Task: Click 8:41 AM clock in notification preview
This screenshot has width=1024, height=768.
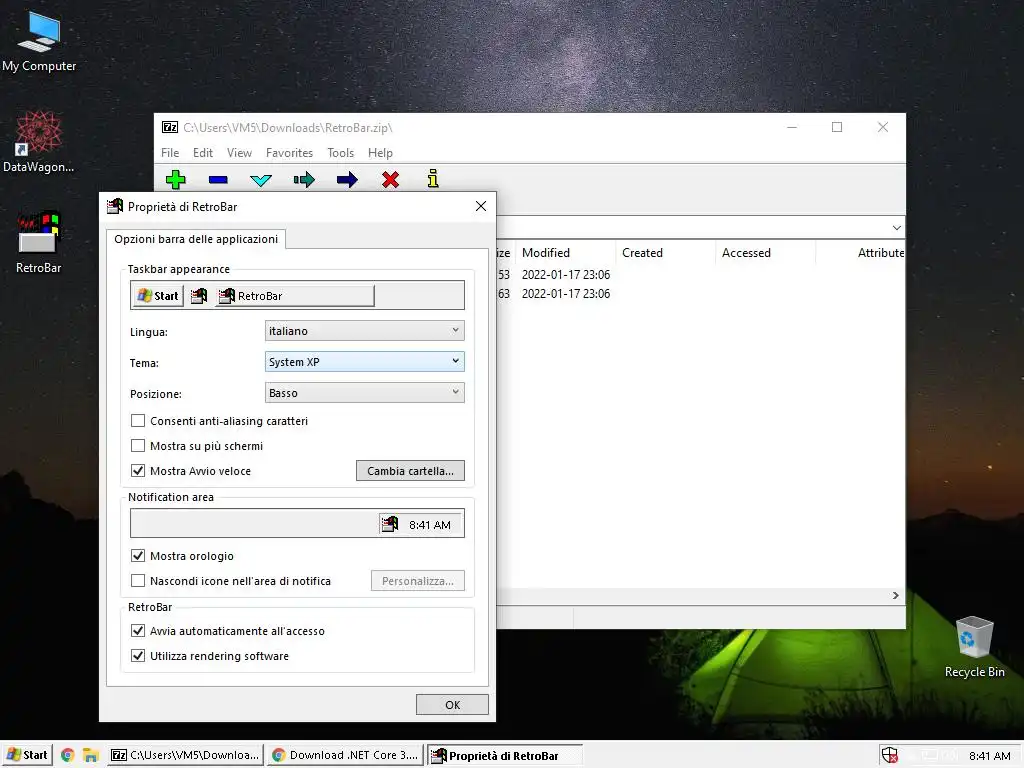Action: (430, 524)
